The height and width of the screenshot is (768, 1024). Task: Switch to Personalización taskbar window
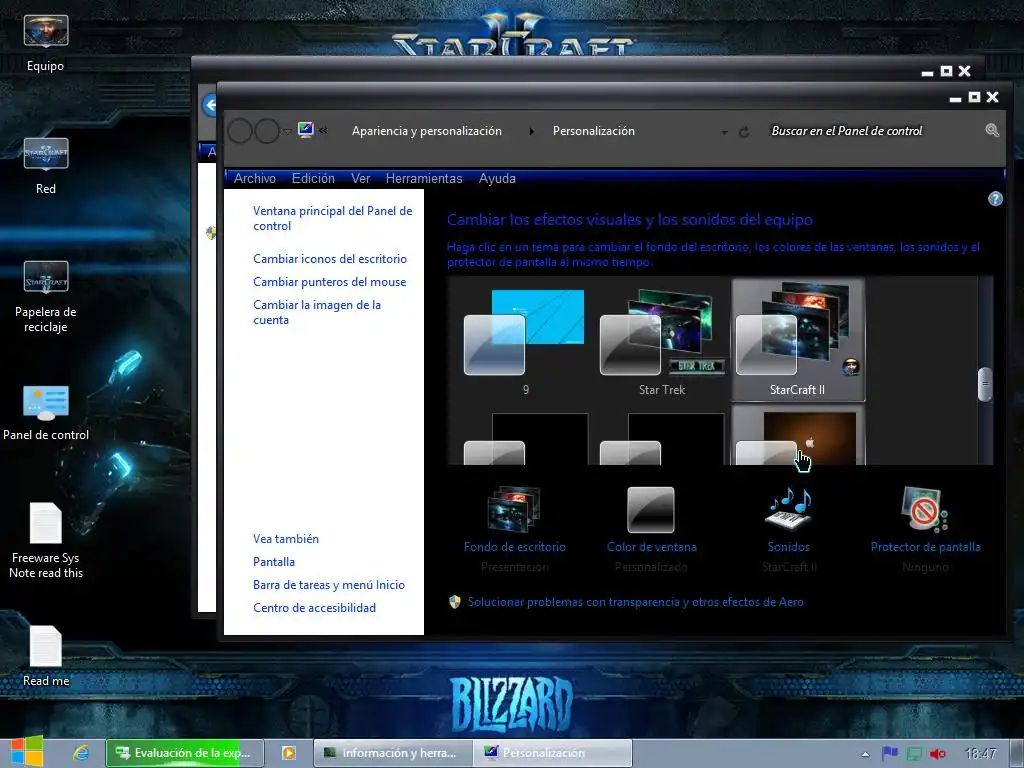[x=552, y=753]
